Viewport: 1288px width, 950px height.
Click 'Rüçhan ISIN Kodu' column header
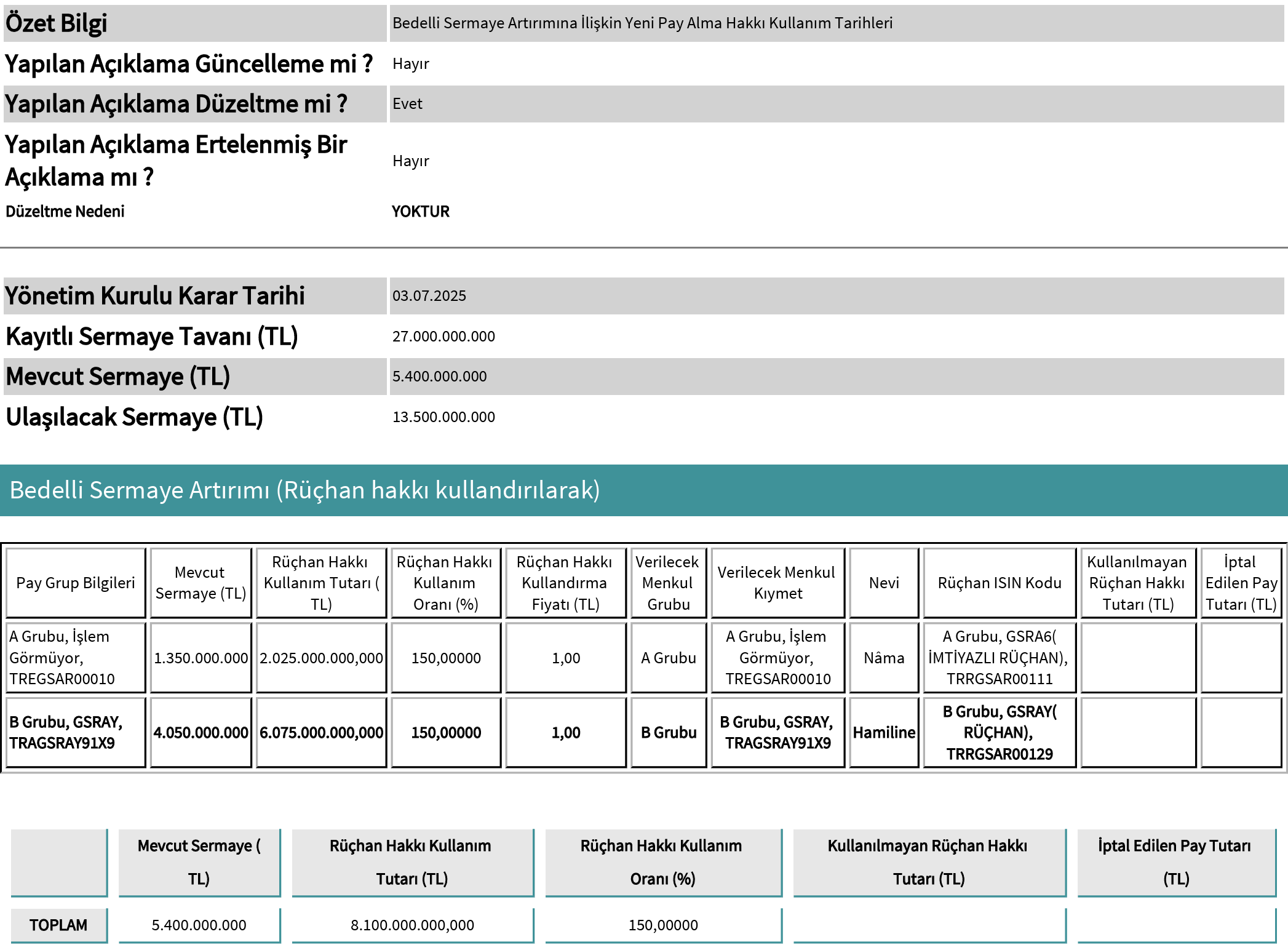click(1000, 583)
